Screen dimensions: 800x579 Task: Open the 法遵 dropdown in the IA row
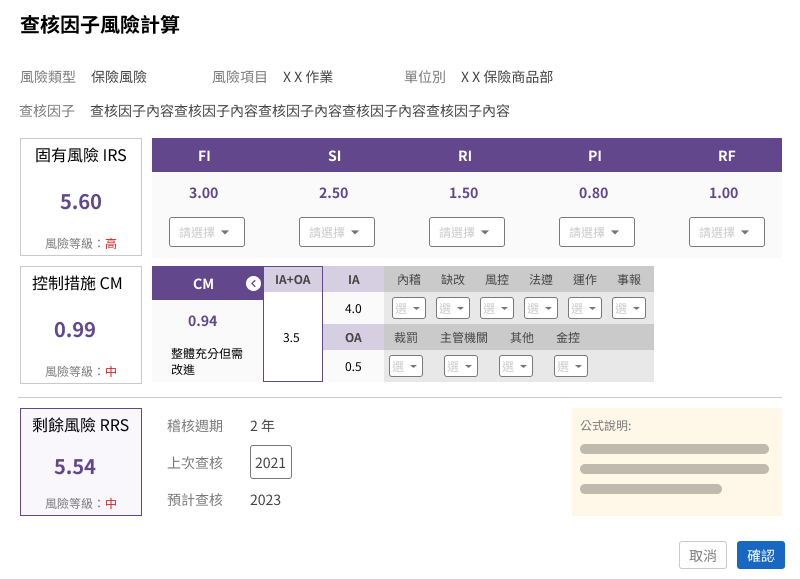541,308
